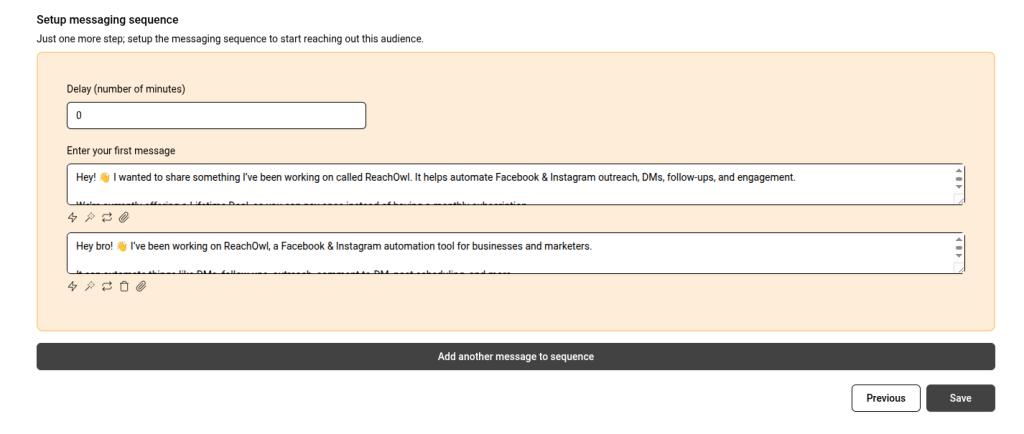Viewport: 1024px width, 434px height.
Task: Delete second message with the trash icon
Action: pyautogui.click(x=124, y=286)
